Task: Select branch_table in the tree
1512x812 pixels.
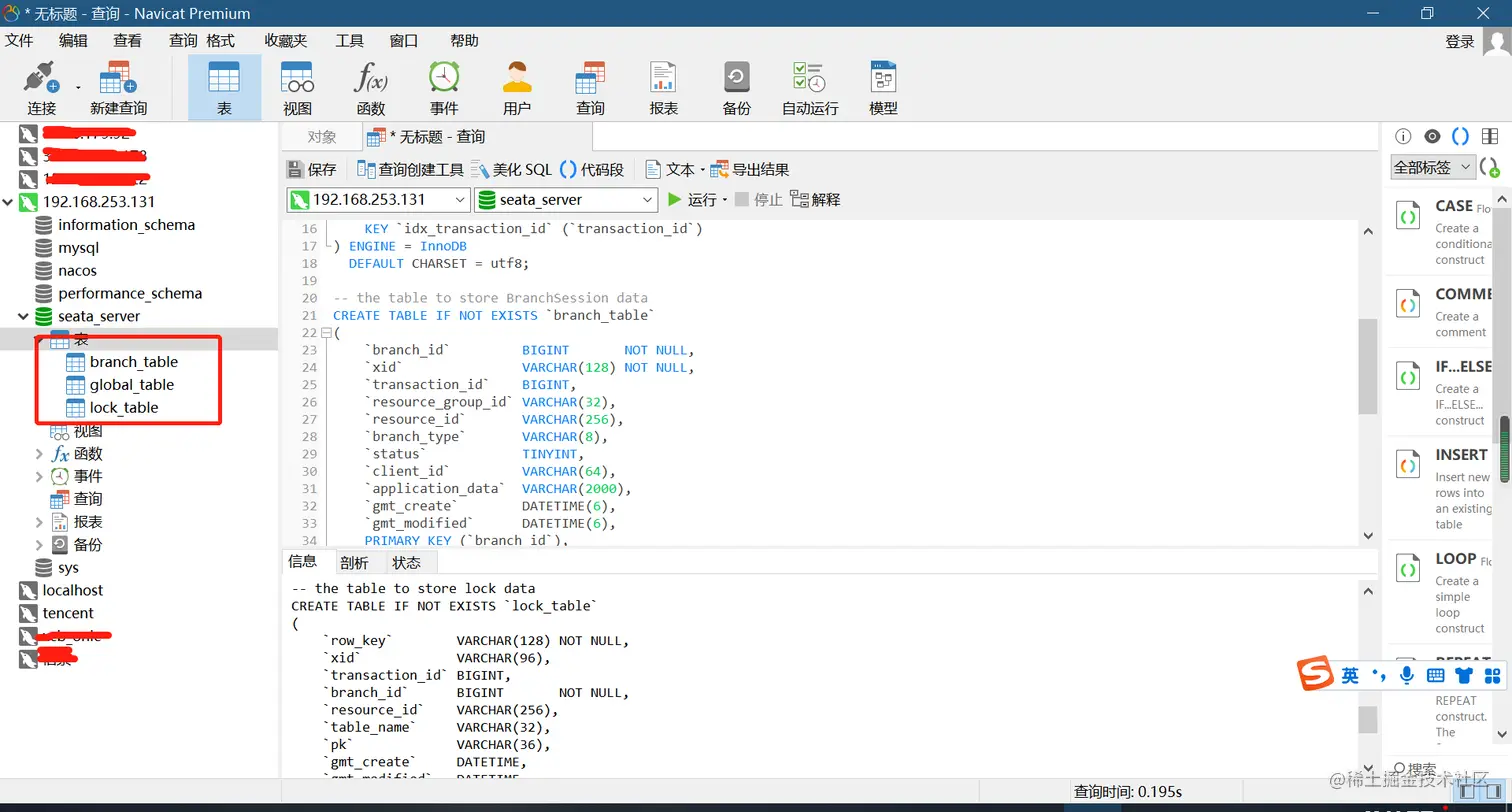Action: (133, 362)
